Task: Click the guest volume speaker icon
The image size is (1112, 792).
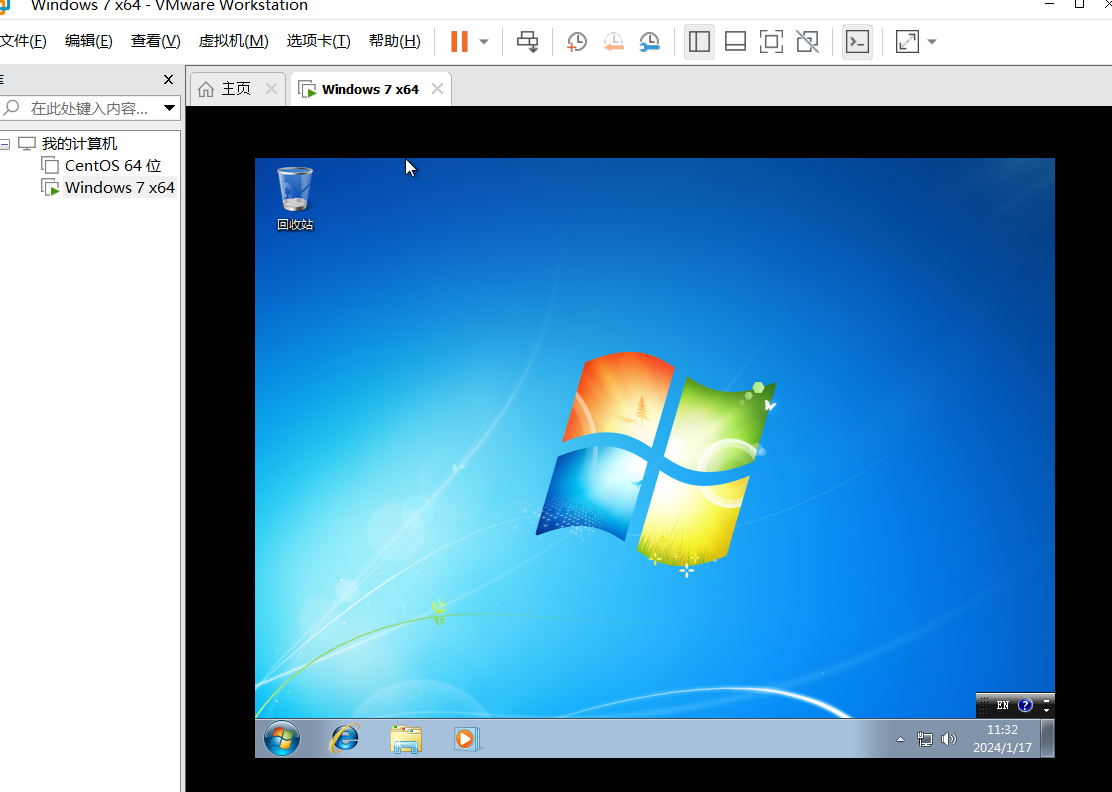Action: [x=949, y=740]
